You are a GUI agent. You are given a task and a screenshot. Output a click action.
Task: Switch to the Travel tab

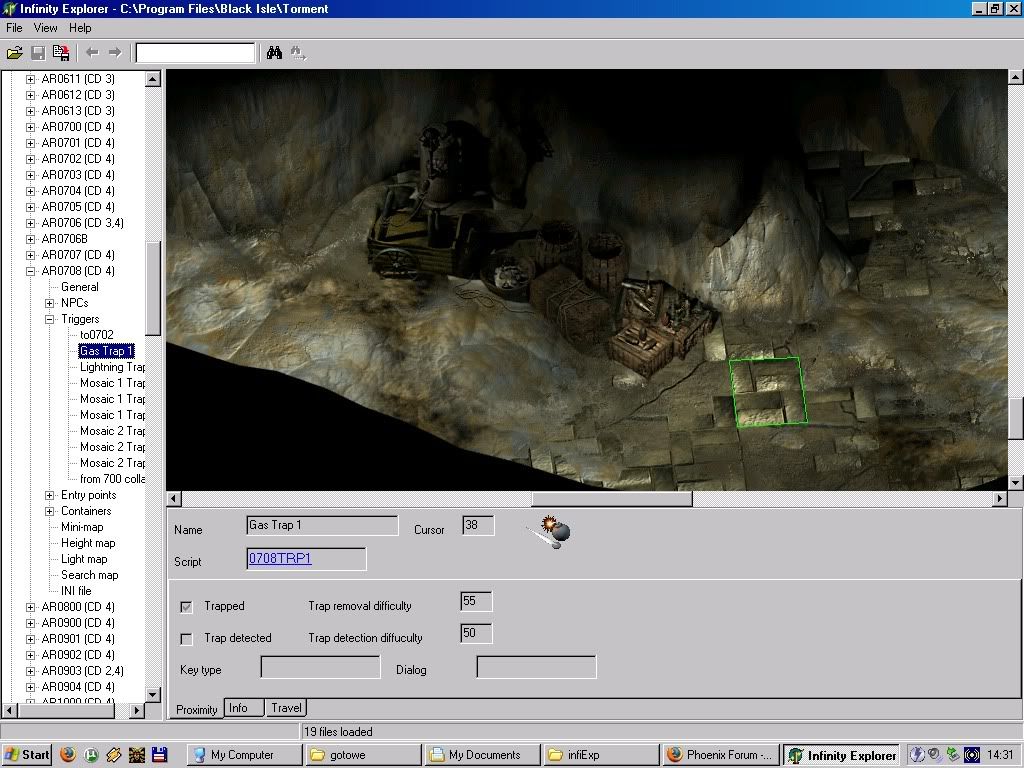coord(286,708)
